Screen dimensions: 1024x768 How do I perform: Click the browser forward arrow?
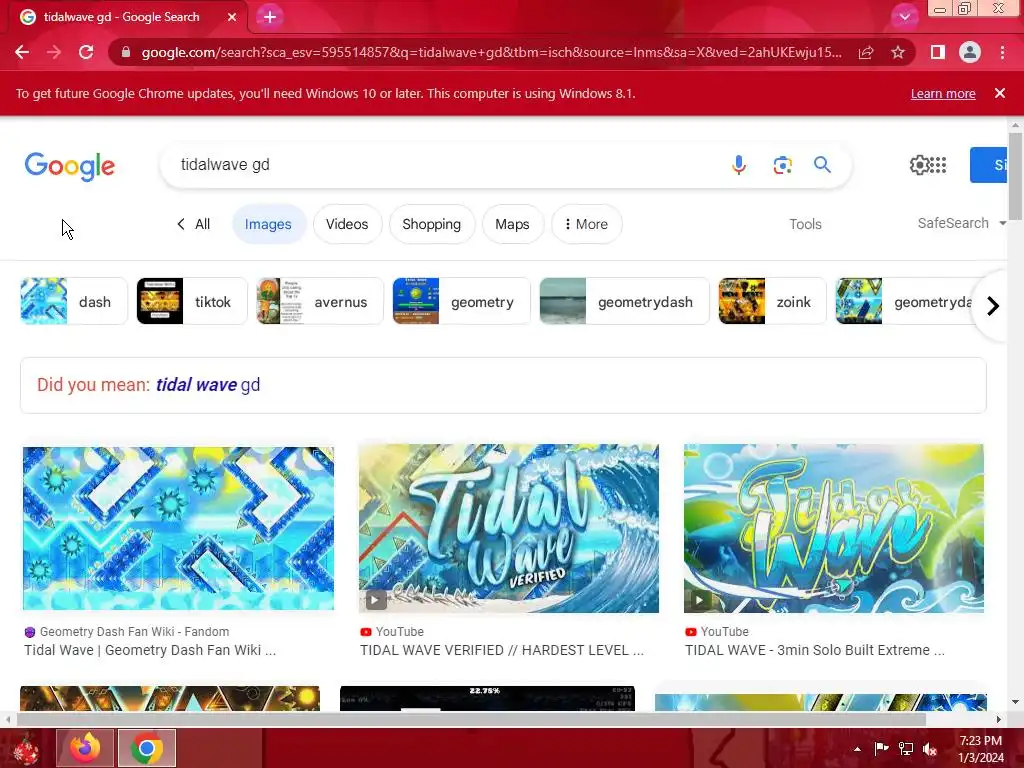coord(54,52)
